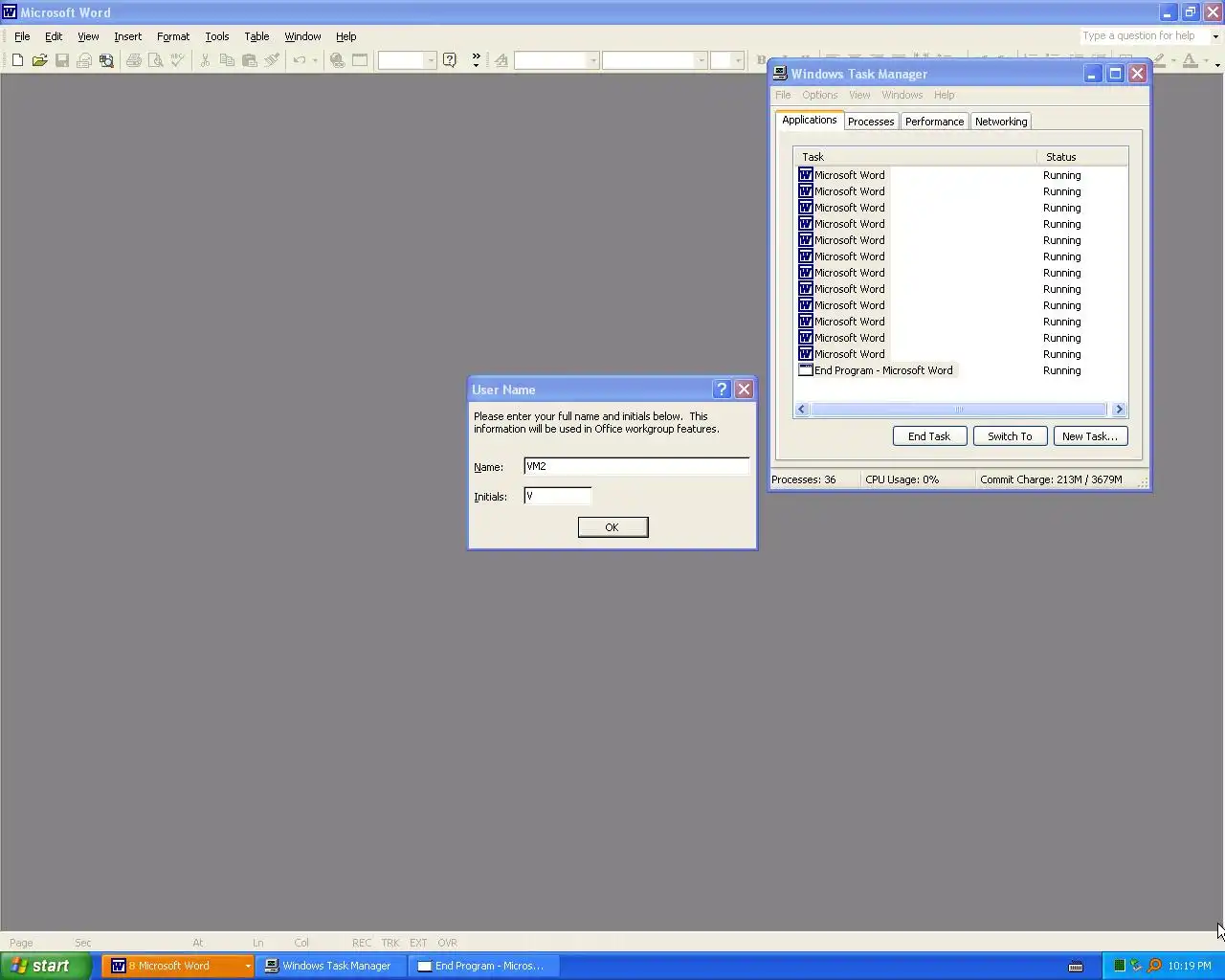The width and height of the screenshot is (1225, 980).
Task: Open the Options menu in Task Manager
Action: [x=819, y=95]
